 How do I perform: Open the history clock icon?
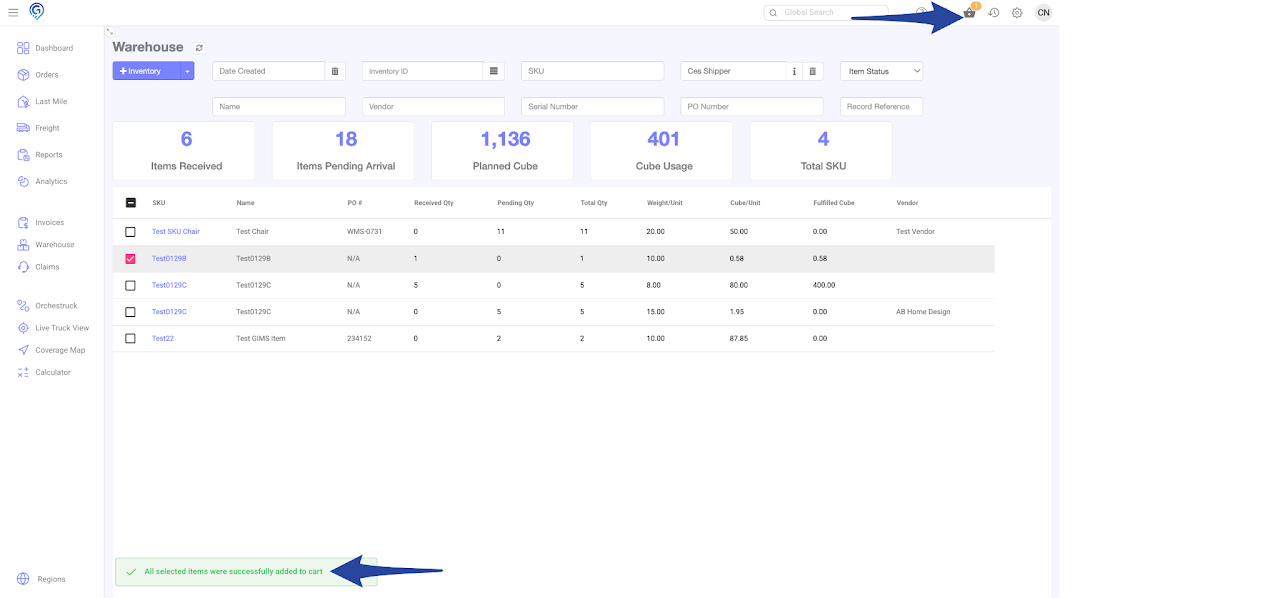click(994, 12)
